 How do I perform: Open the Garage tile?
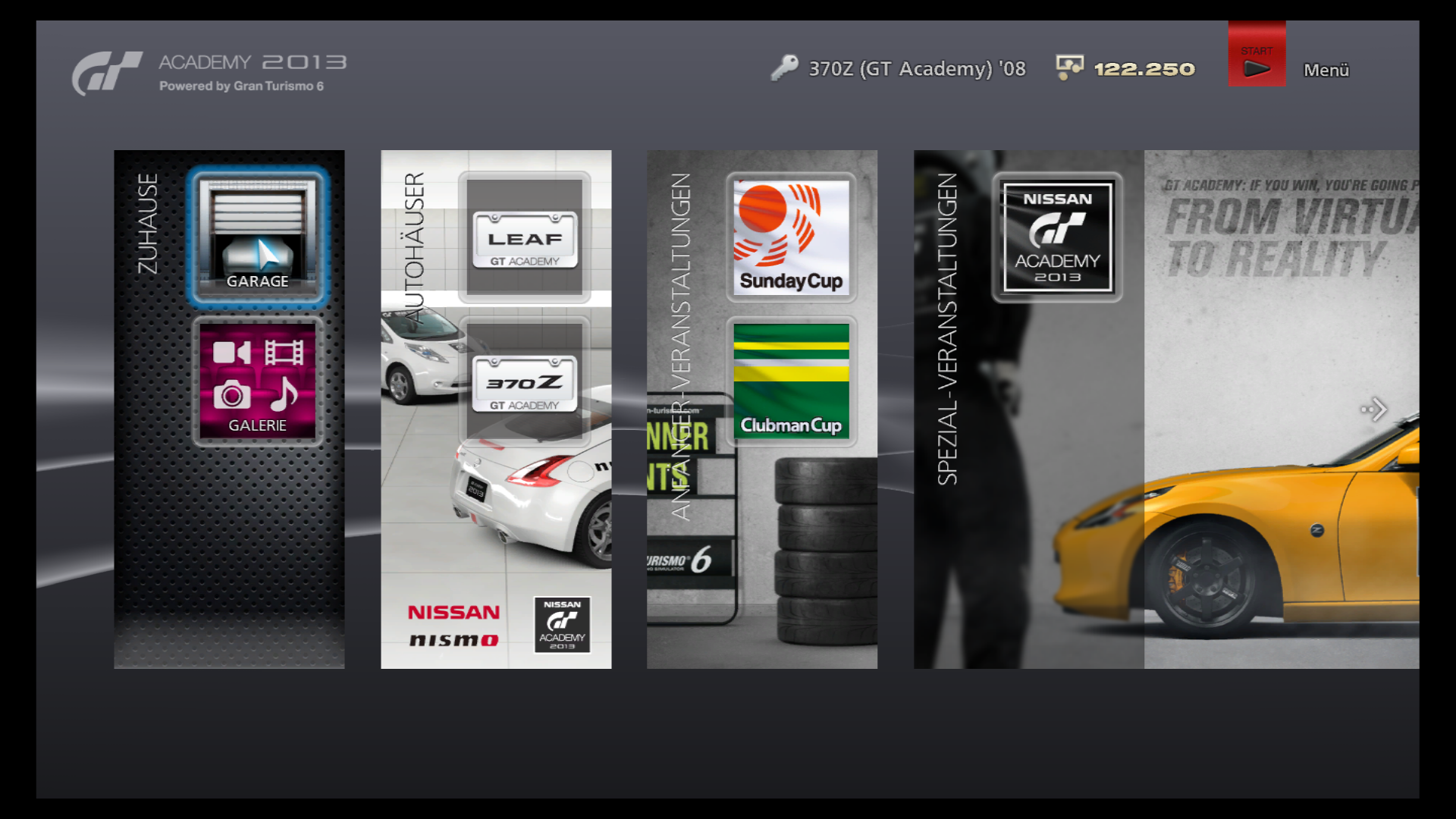258,237
